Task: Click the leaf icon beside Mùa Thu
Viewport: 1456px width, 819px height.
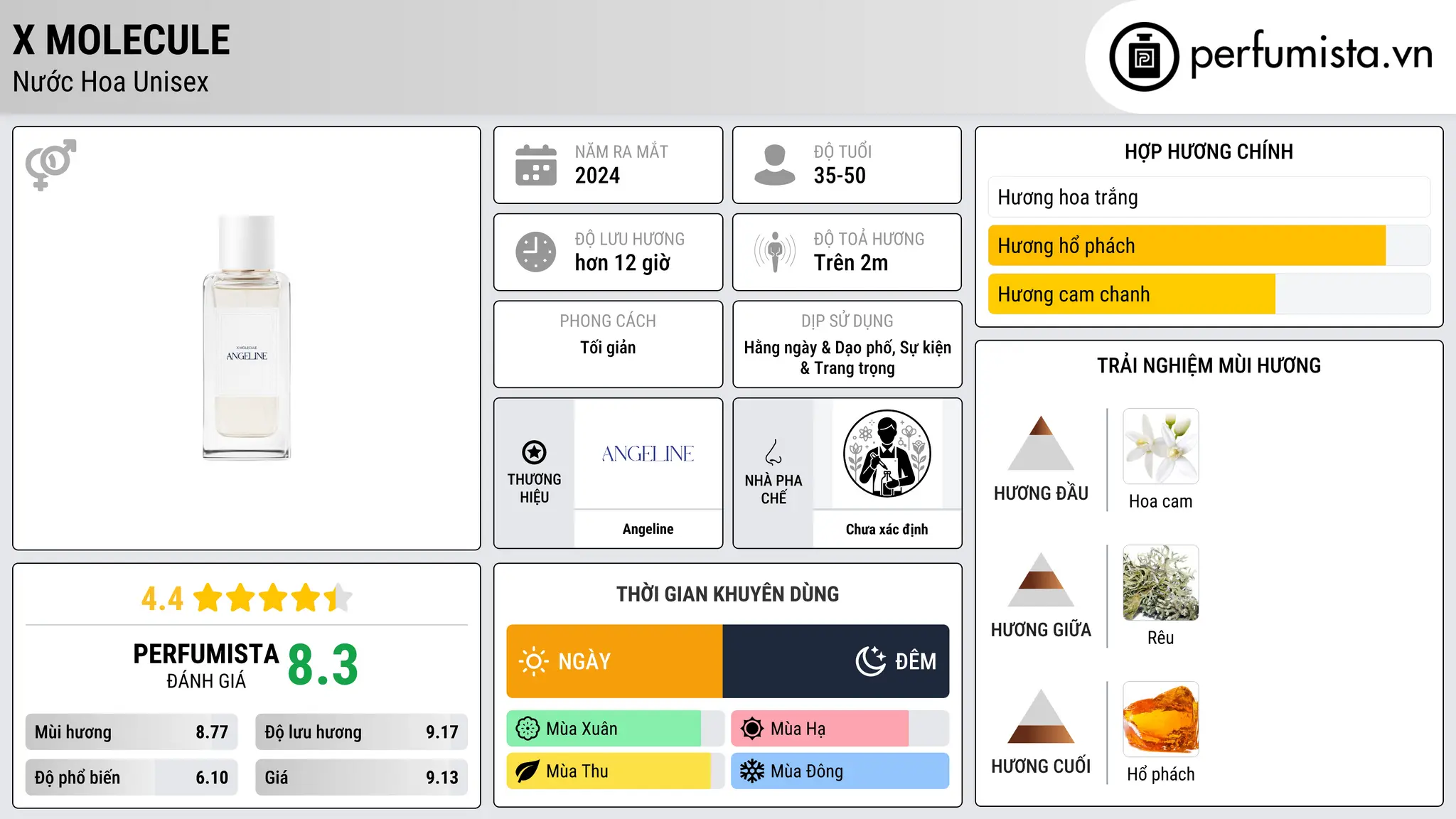Action: point(528,771)
